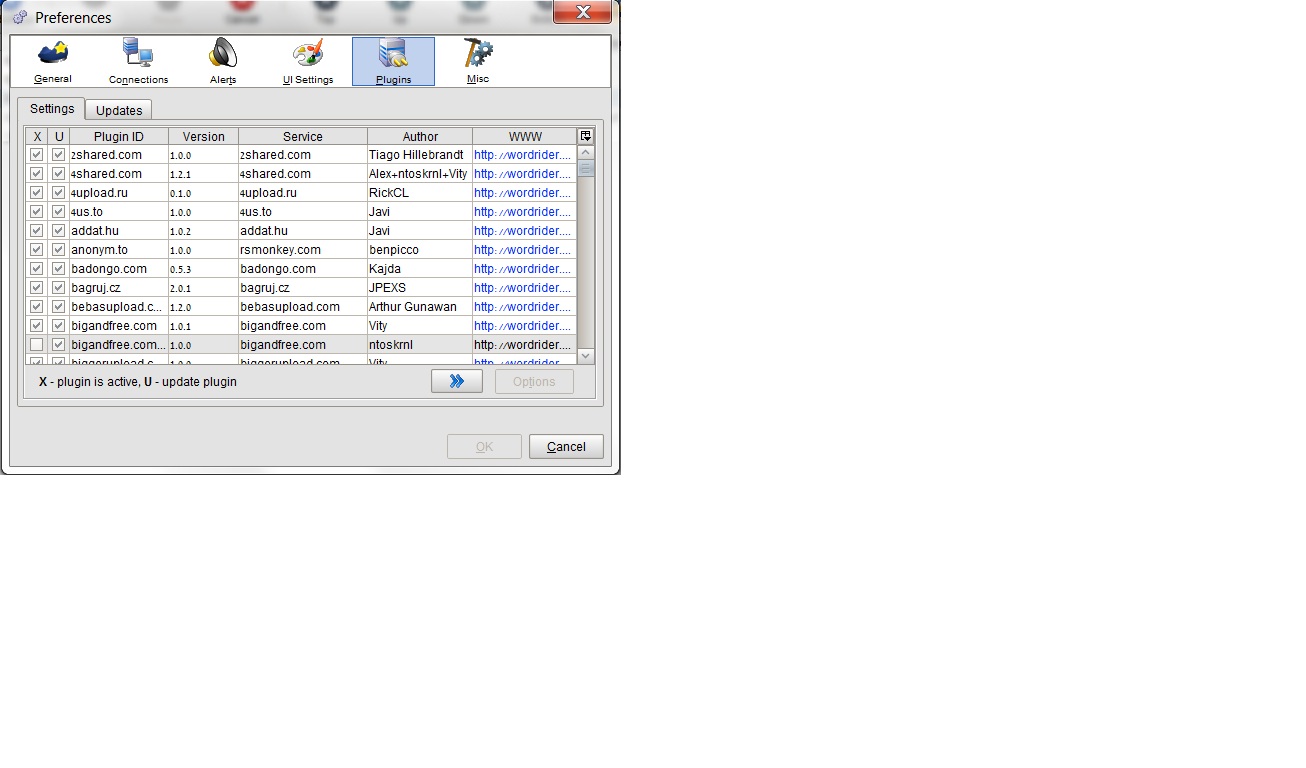Open the Connections preferences section

(x=138, y=61)
